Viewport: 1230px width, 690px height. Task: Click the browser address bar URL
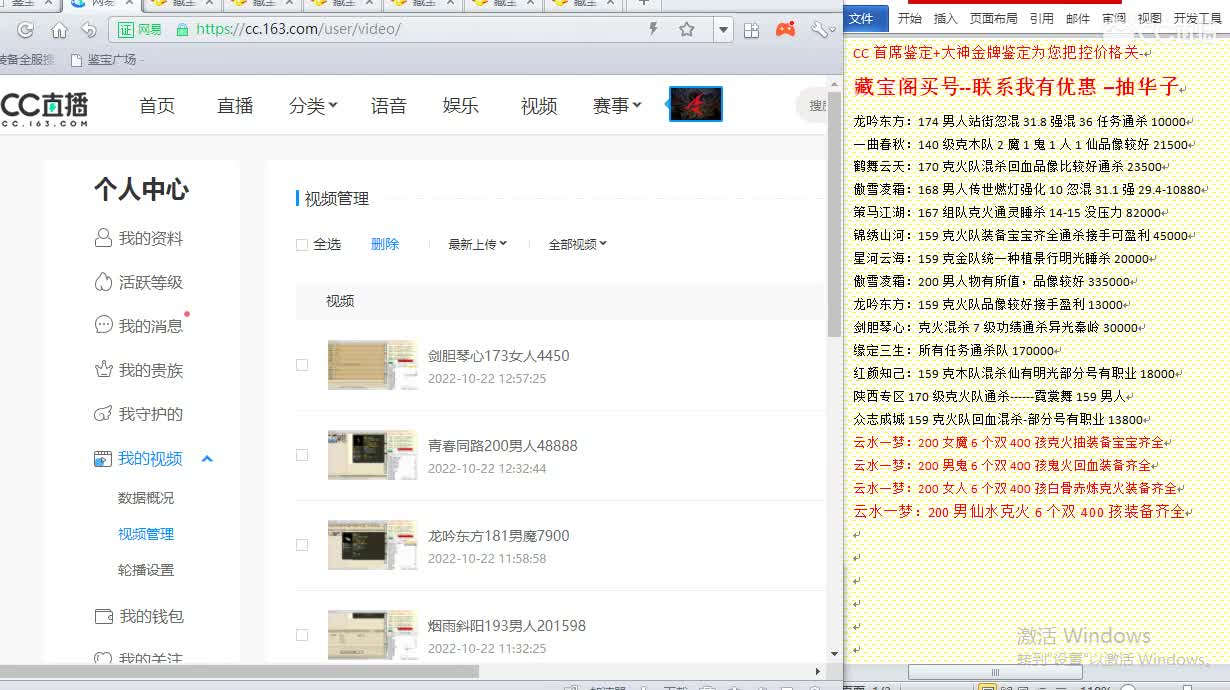click(x=298, y=29)
